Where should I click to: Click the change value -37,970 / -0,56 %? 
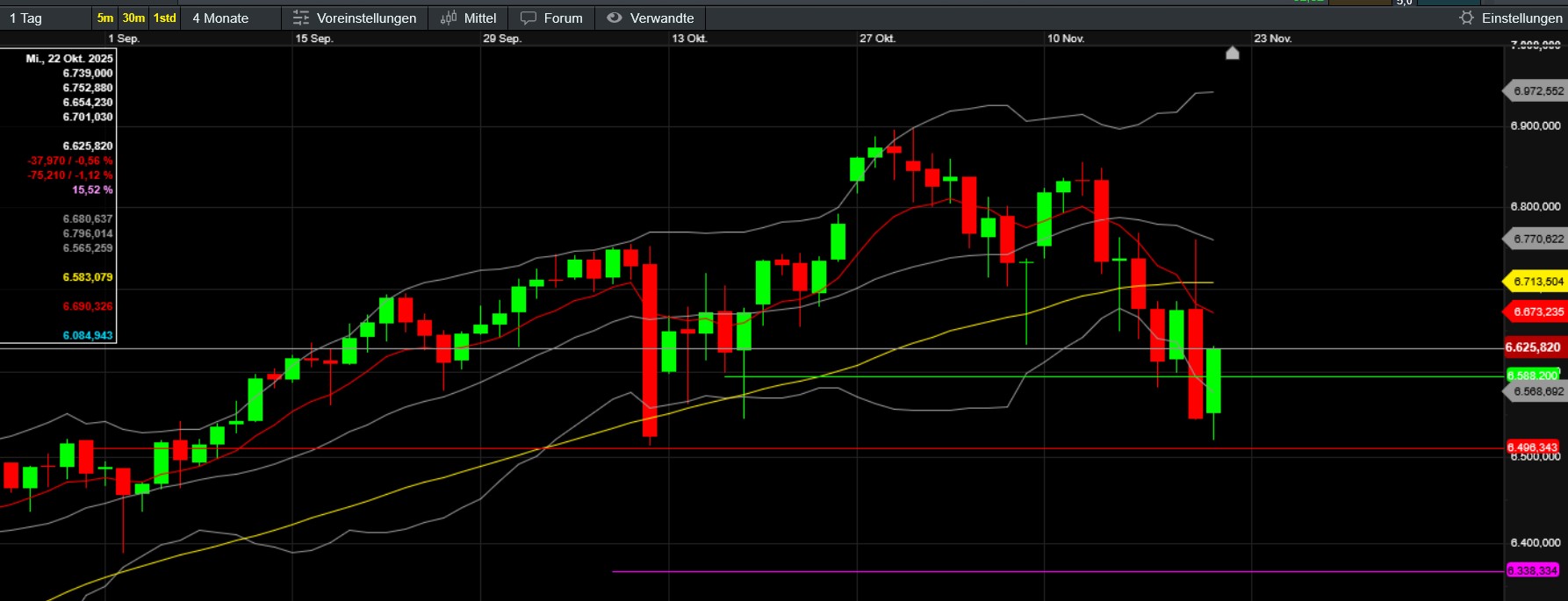[70, 161]
